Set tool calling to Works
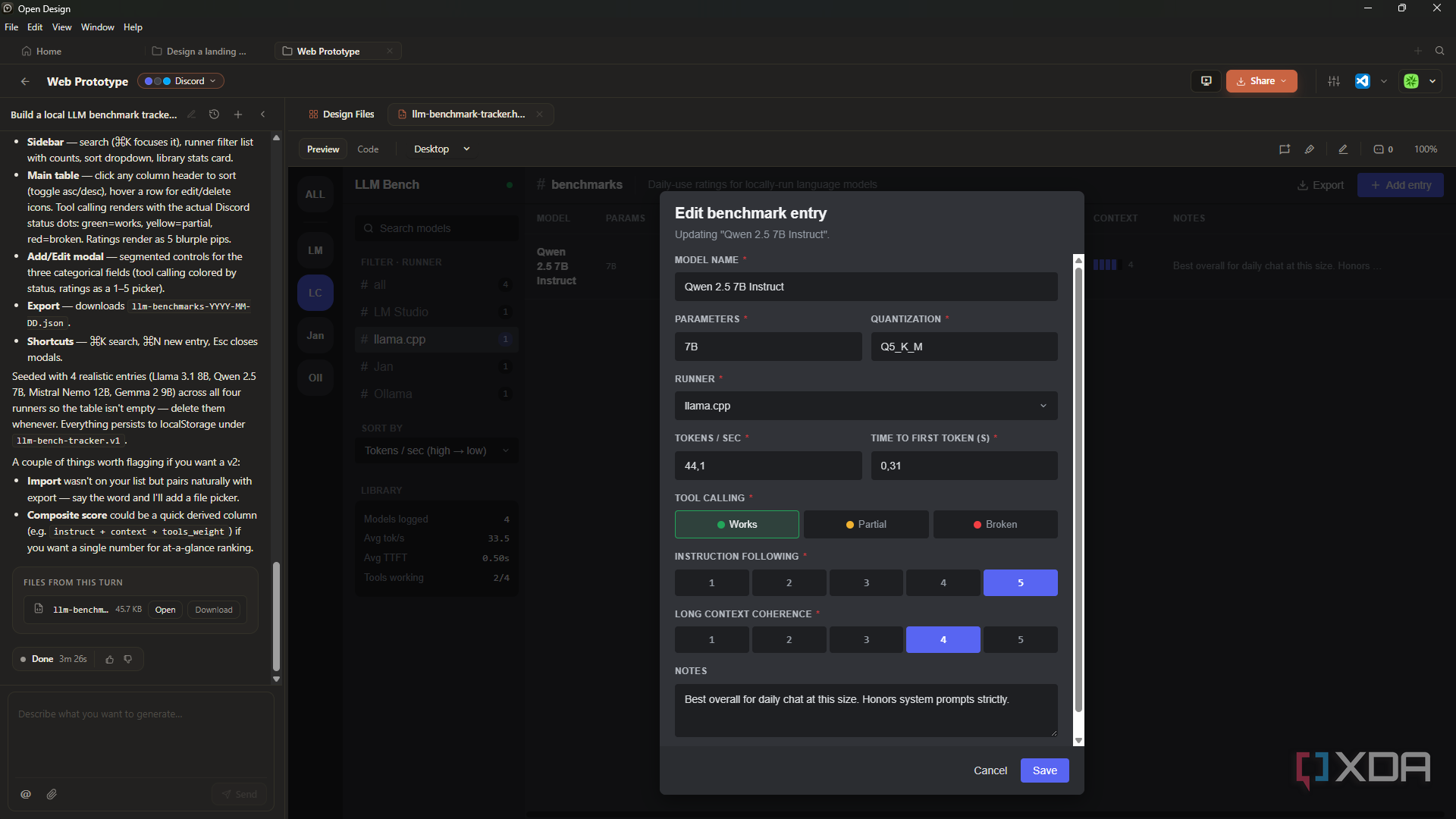This screenshot has height=819, width=1456. [x=736, y=524]
